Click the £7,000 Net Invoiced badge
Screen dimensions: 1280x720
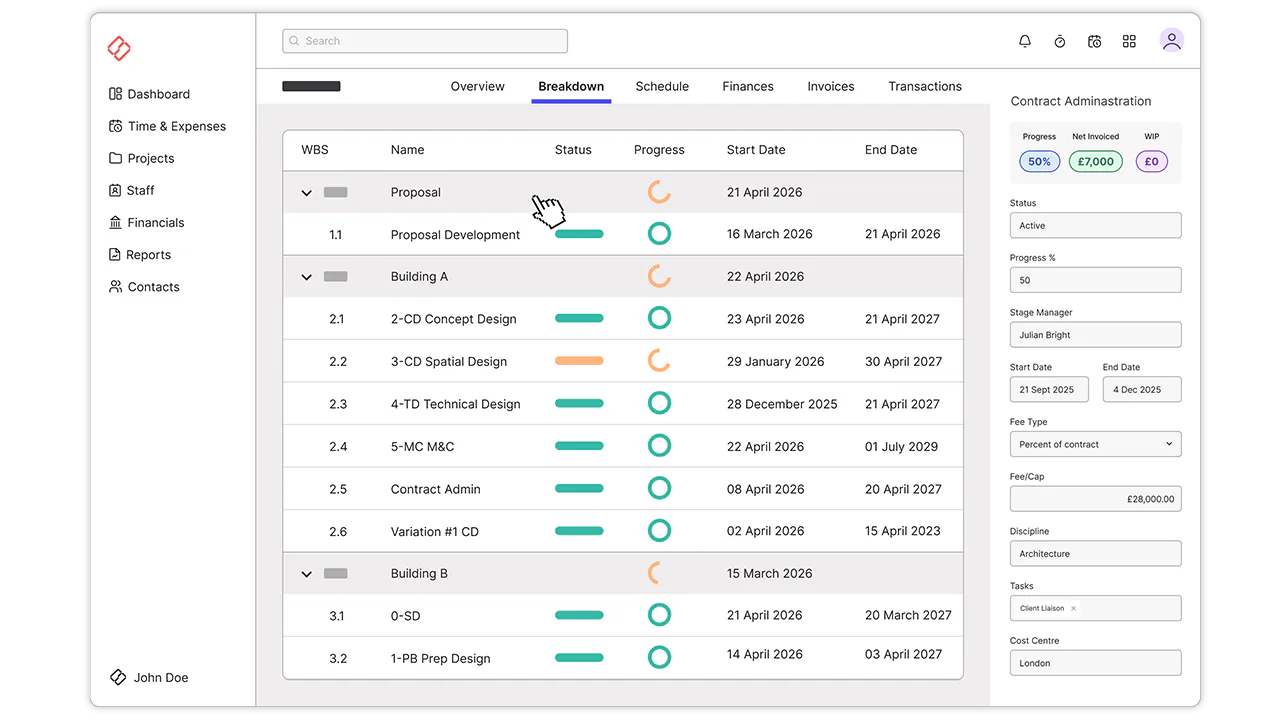(1096, 161)
